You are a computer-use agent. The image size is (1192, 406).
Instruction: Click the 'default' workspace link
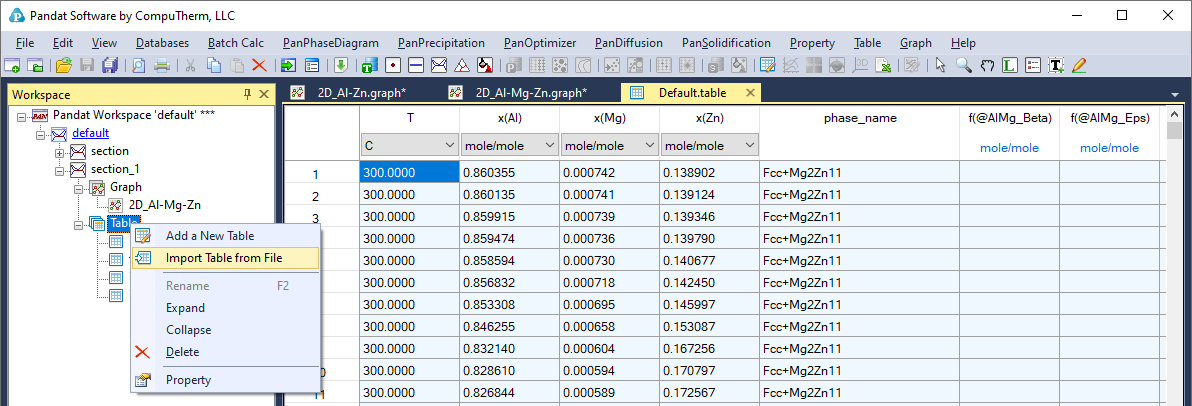click(x=90, y=133)
